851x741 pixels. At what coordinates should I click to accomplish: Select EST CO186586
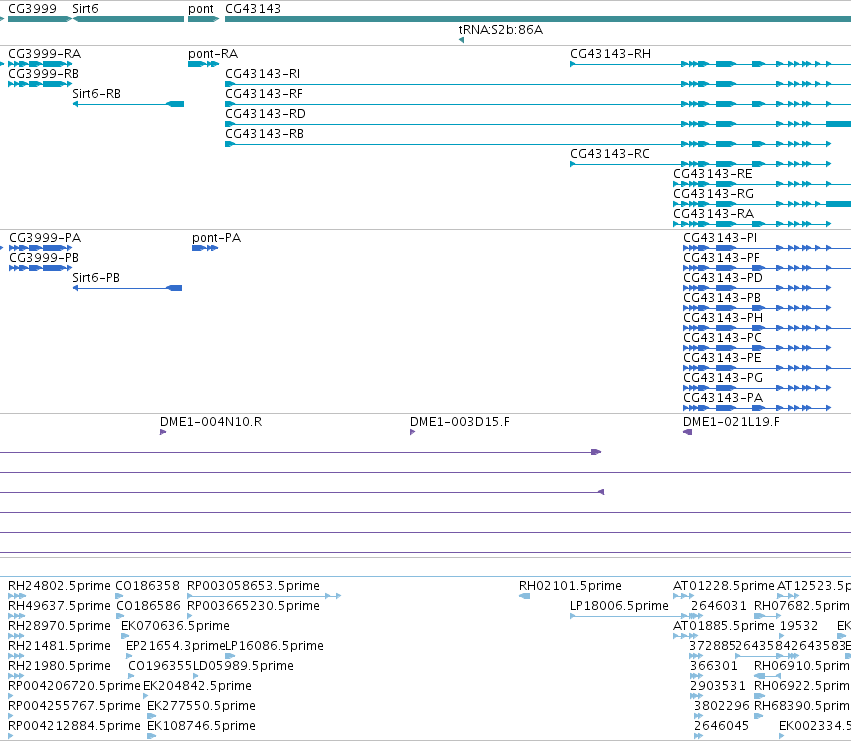click(148, 606)
